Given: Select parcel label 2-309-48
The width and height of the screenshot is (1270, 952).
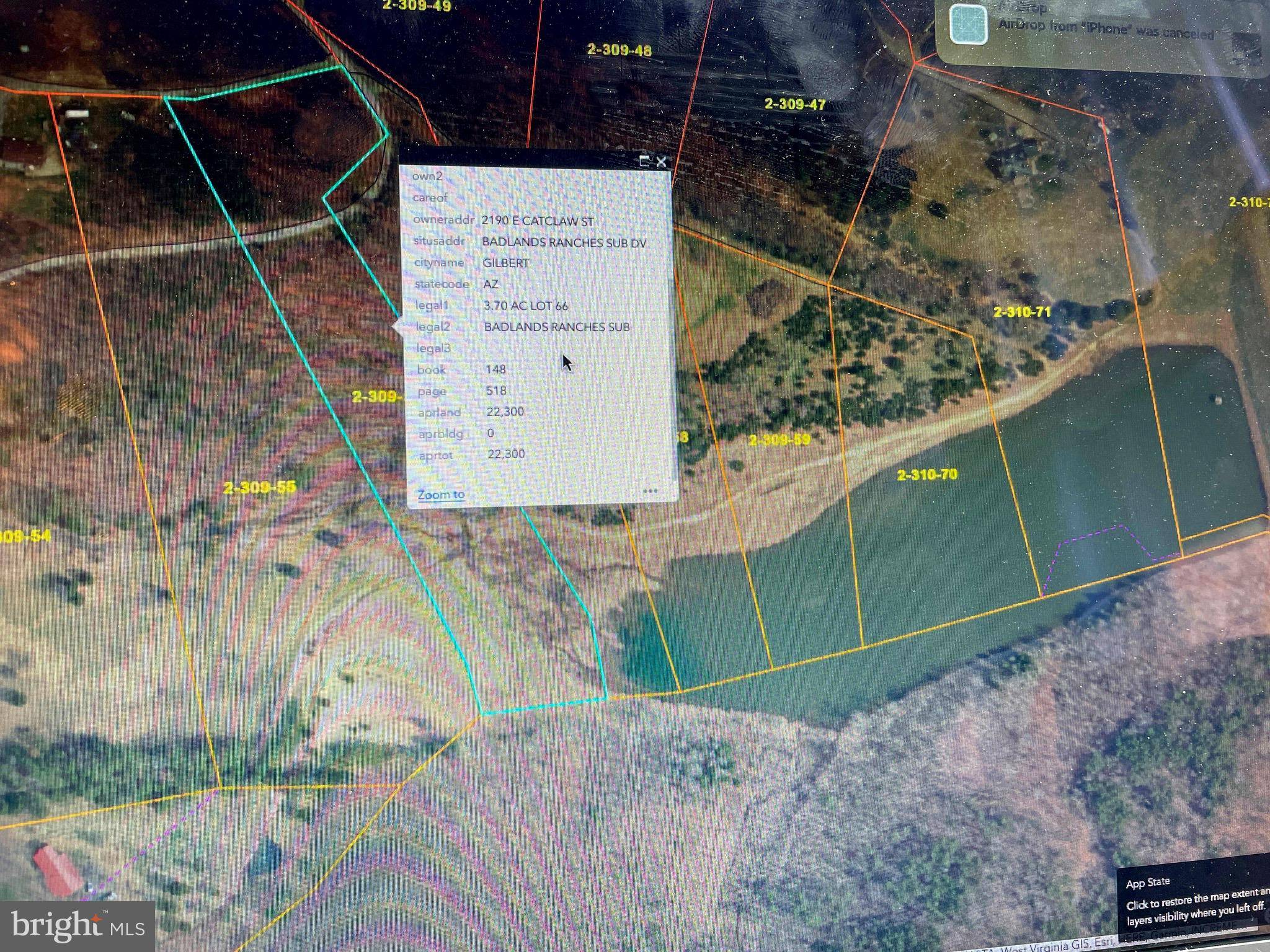Looking at the screenshot, I should coord(619,50).
